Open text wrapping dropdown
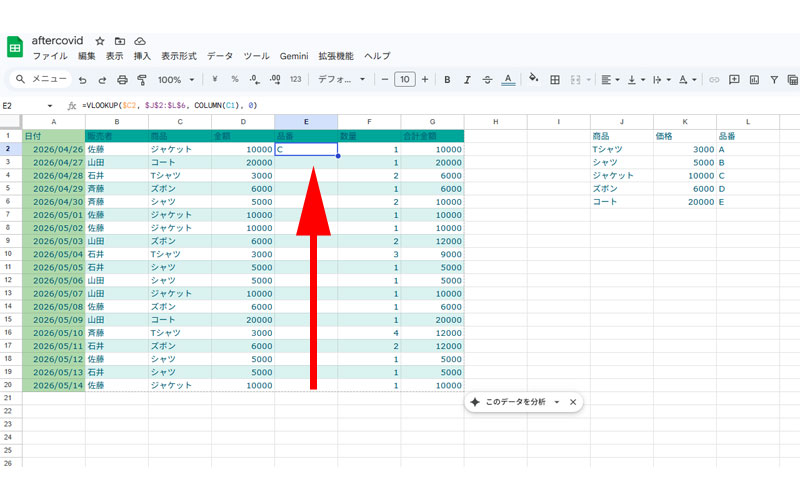The height and width of the screenshot is (500, 800). click(x=661, y=80)
